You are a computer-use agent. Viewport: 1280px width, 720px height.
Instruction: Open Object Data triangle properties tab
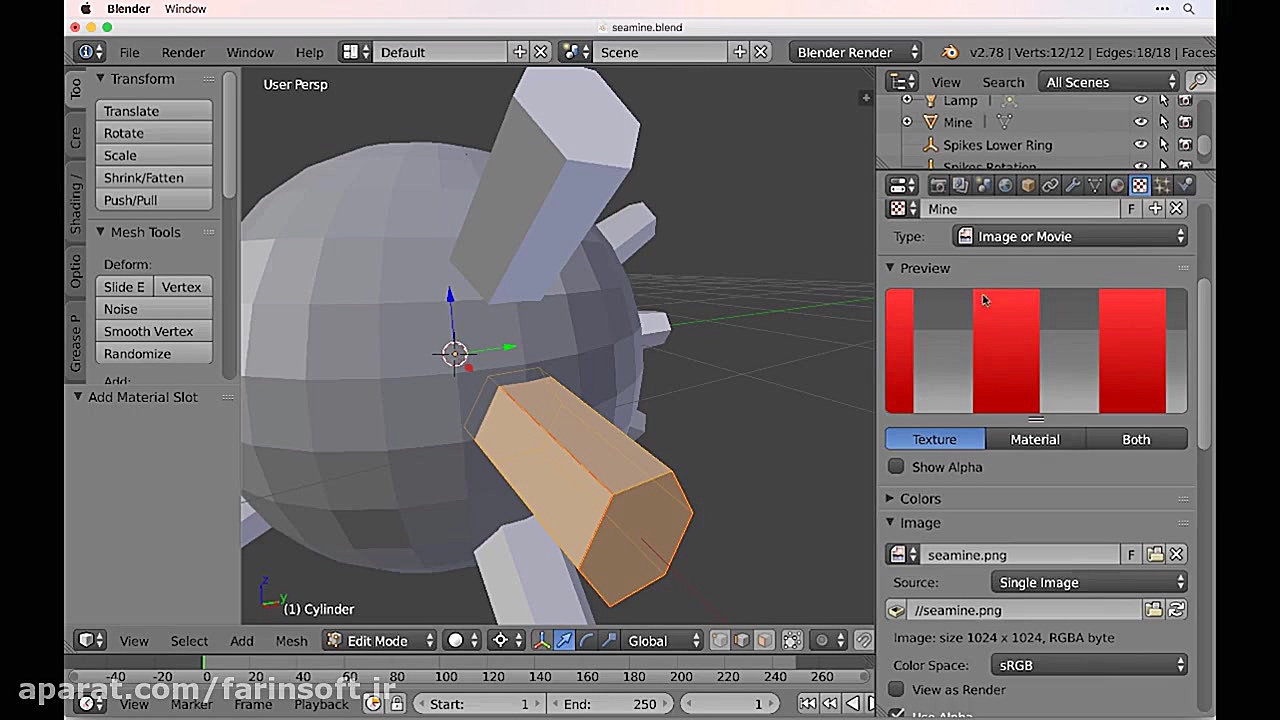1095,185
